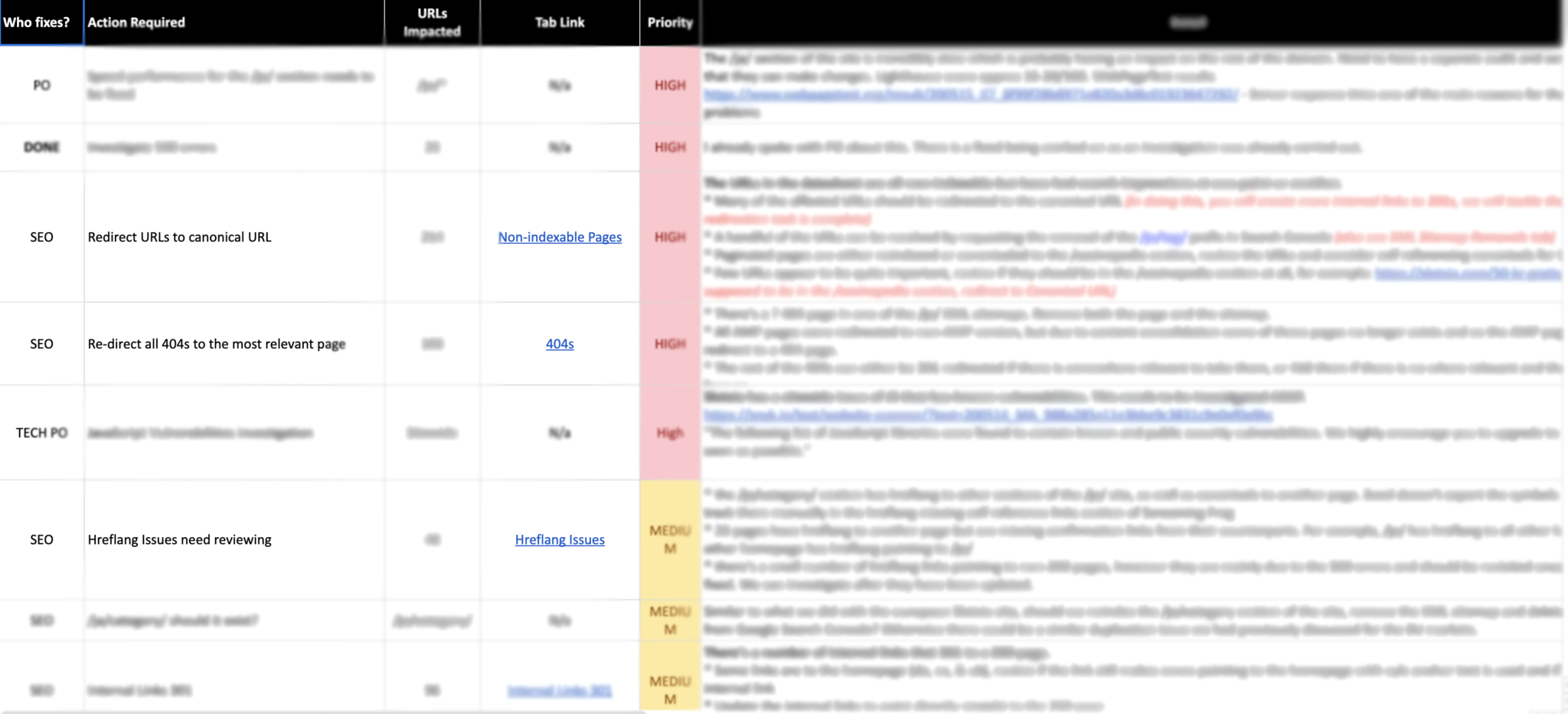The height and width of the screenshot is (714, 1568).
Task: Select HIGH priority in Re-direct 404s row
Action: (x=670, y=344)
